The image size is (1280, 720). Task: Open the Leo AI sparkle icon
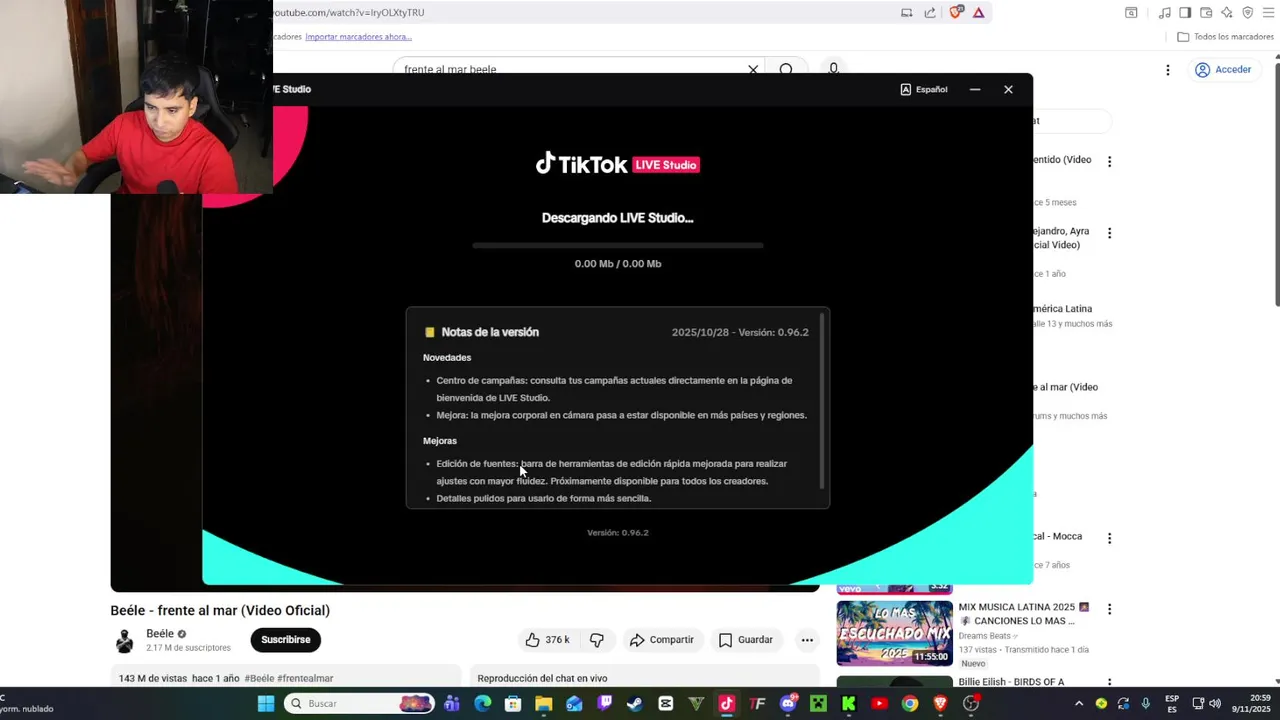click(x=1227, y=12)
